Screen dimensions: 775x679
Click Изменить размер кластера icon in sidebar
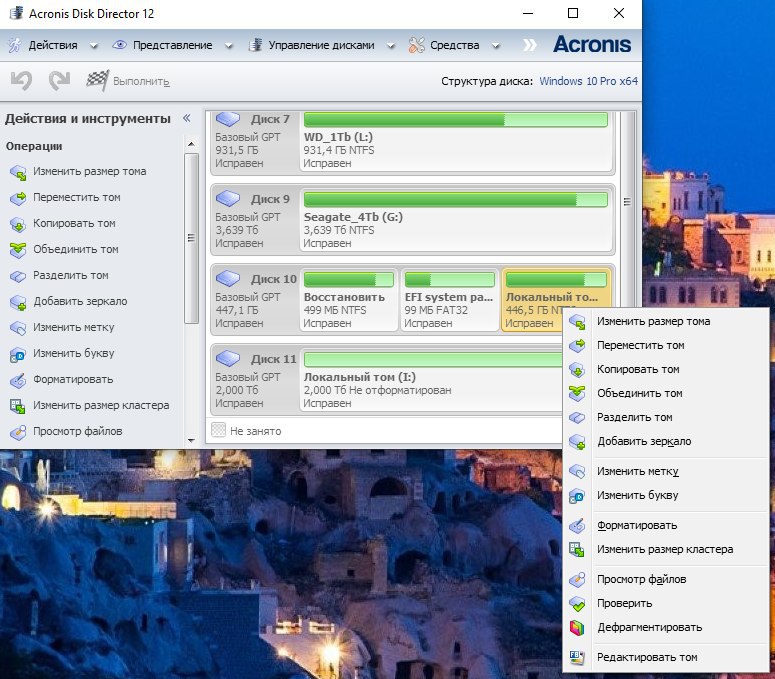(18, 406)
